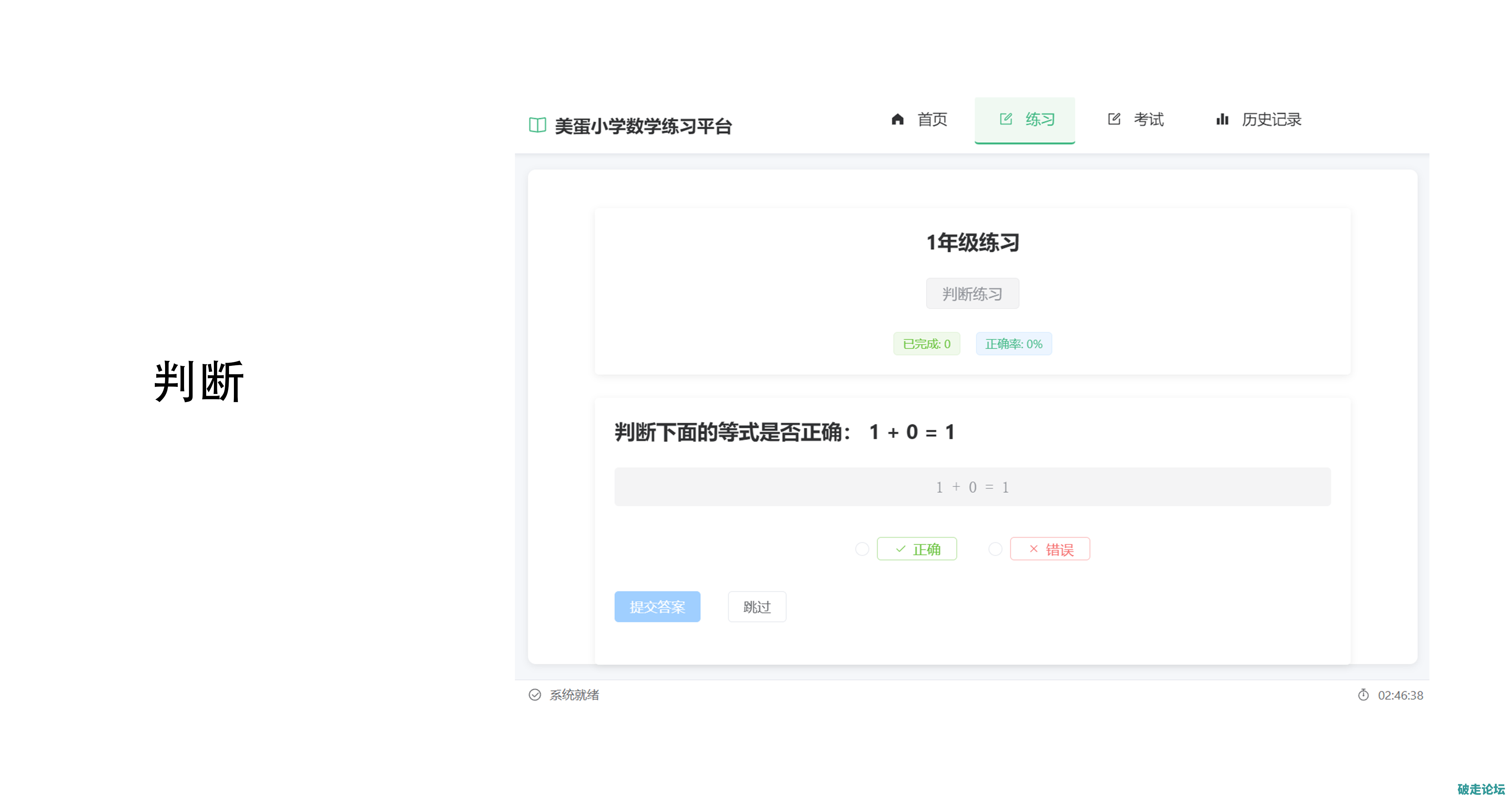The width and height of the screenshot is (1512, 797).
Task: Select the 正确 radio button
Action: [x=862, y=549]
